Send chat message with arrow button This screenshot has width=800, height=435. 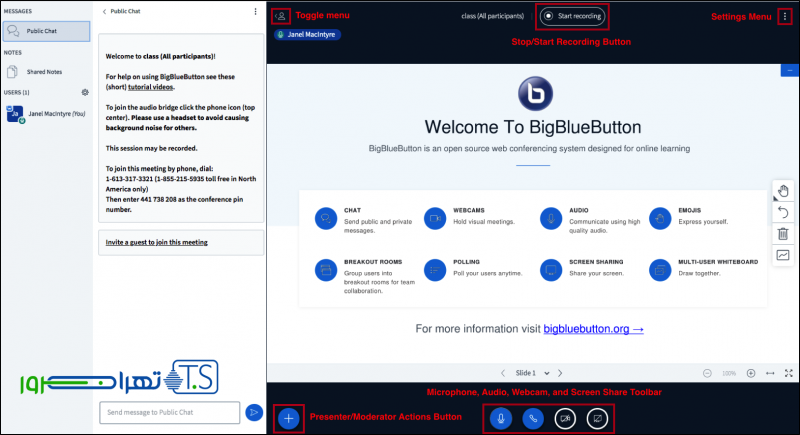point(254,412)
